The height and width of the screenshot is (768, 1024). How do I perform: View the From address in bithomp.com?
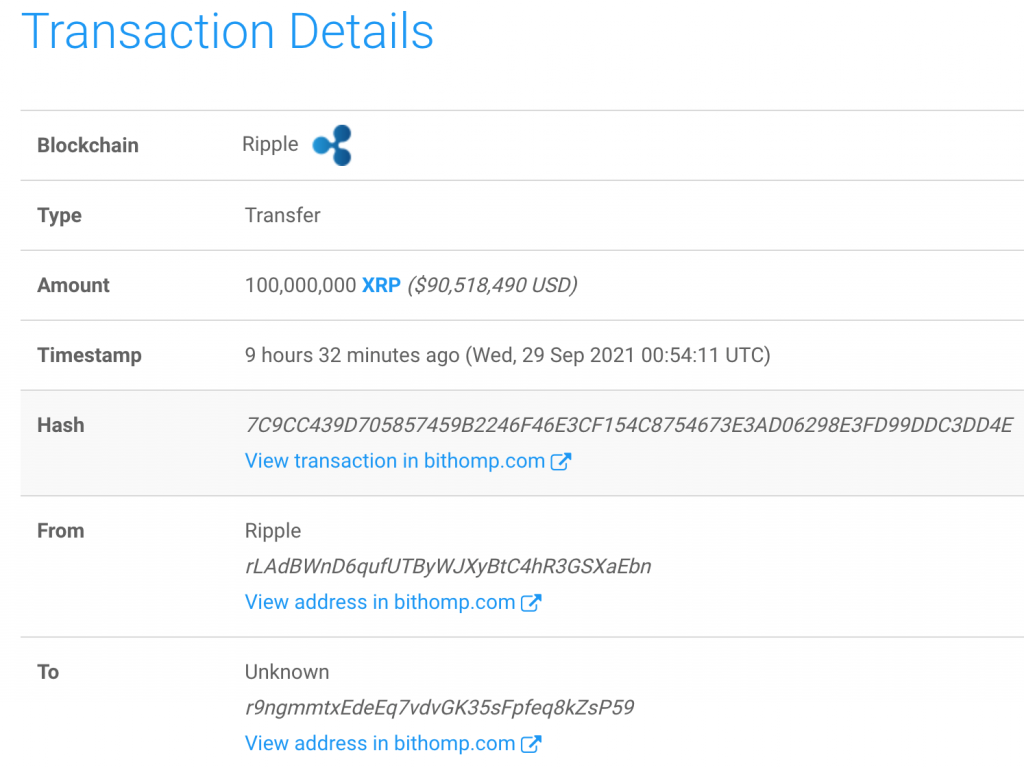(x=380, y=602)
